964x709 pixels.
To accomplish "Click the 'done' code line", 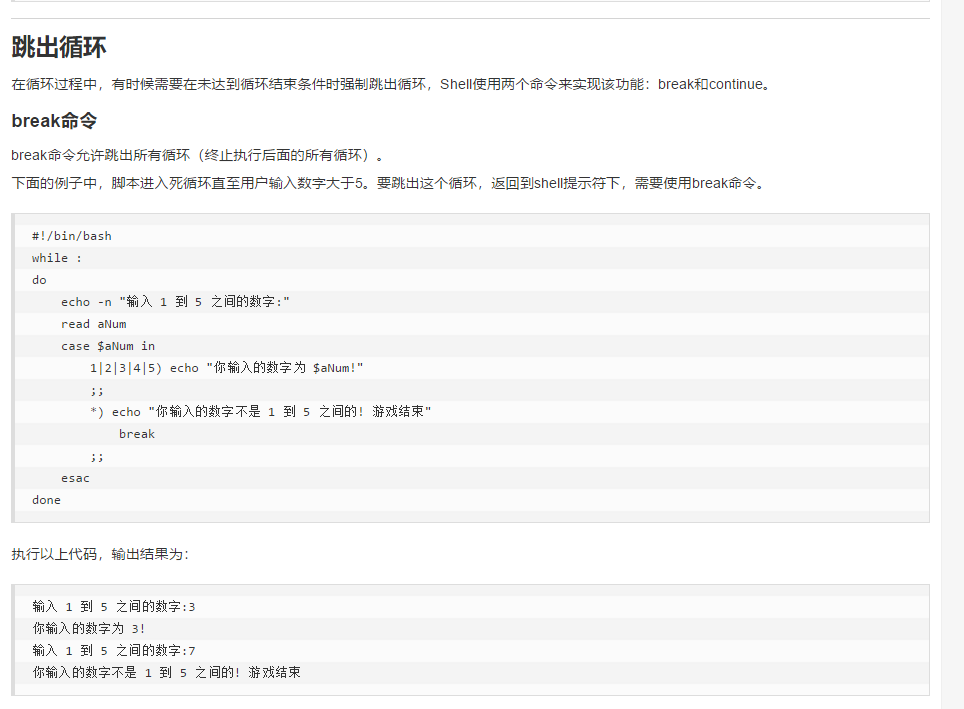I will 46,500.
